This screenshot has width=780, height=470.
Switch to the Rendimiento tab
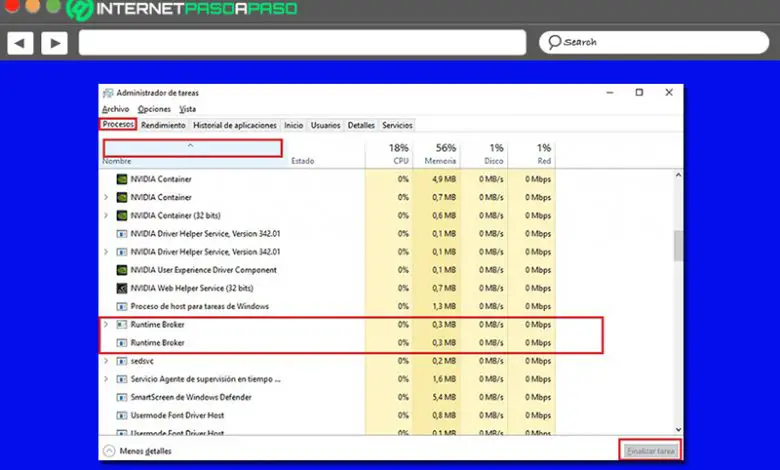coord(163,125)
